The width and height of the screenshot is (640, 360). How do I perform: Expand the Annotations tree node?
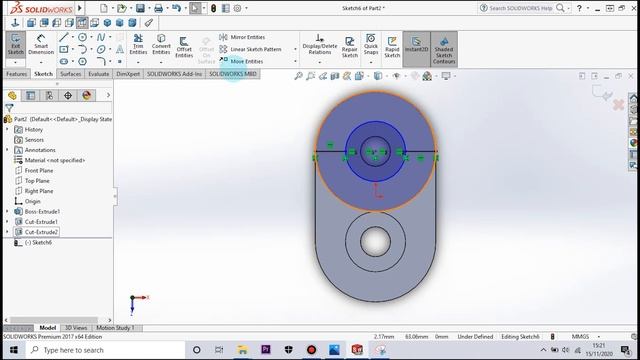(x=7, y=150)
